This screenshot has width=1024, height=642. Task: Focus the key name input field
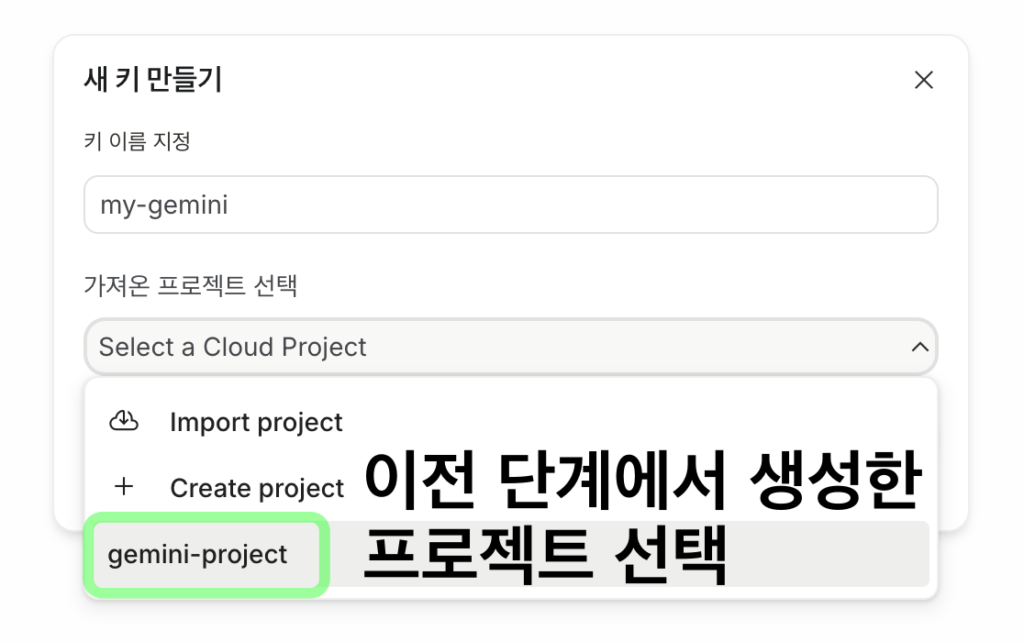pos(510,205)
